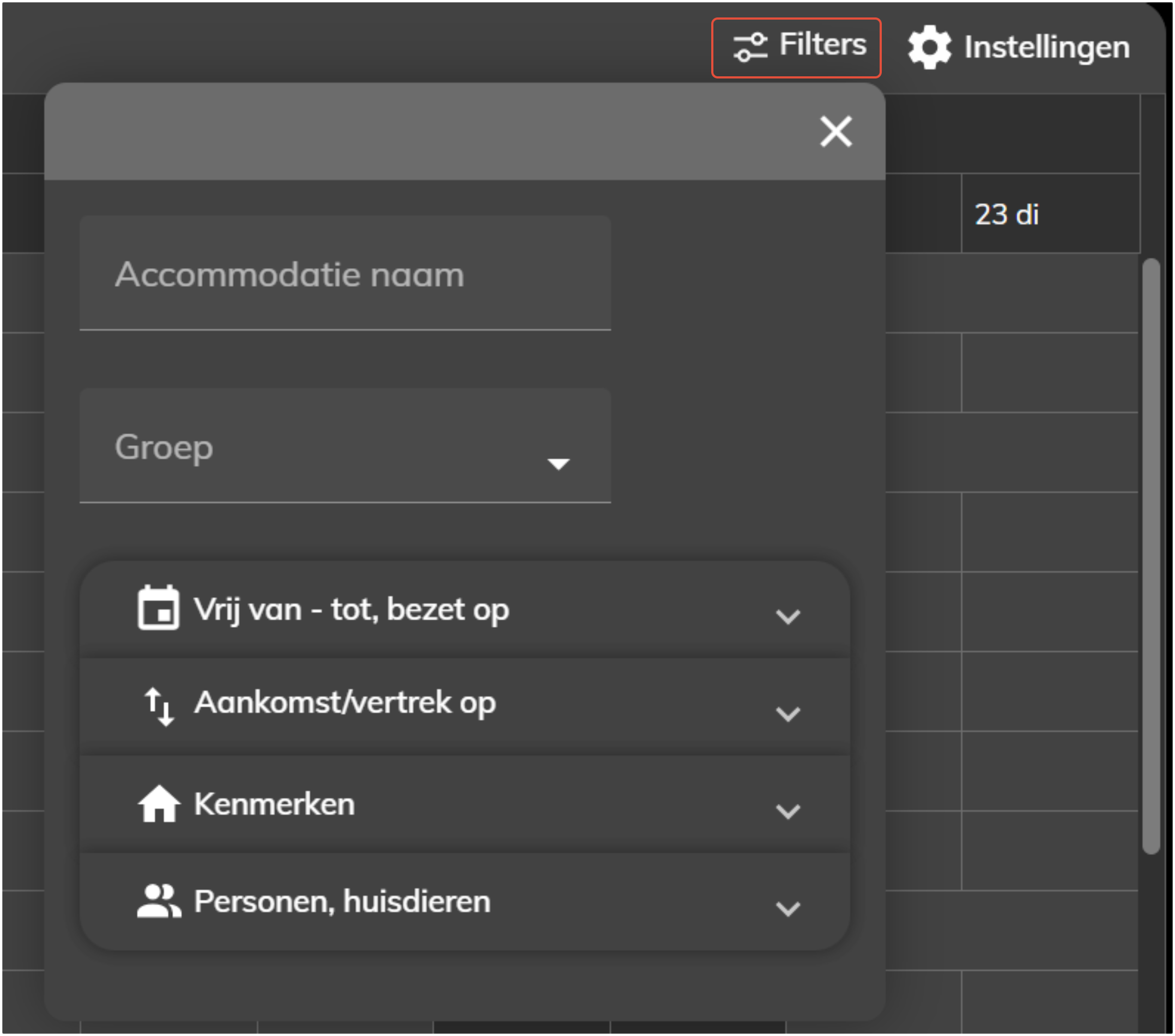Click the up-down arrows Aankomst/vertrek icon
The width and height of the screenshot is (1175, 1036).
point(159,706)
